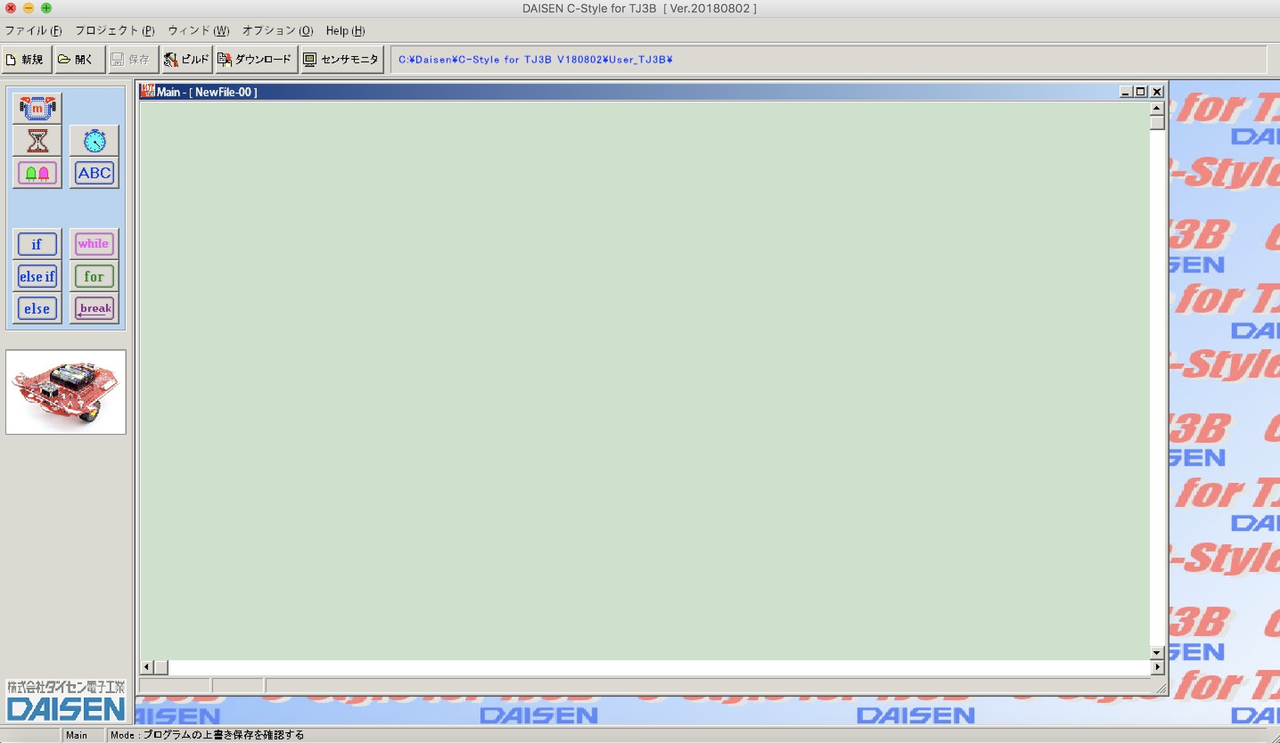
Task: Select the motor command icon
Action: pyautogui.click(x=37, y=107)
